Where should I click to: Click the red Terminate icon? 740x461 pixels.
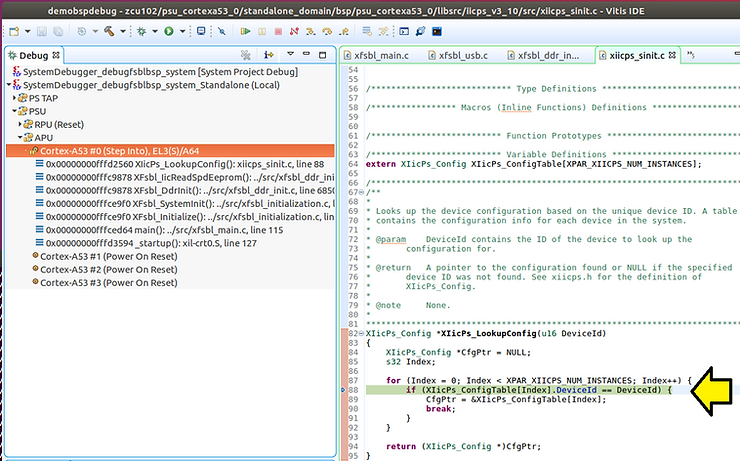coord(278,31)
